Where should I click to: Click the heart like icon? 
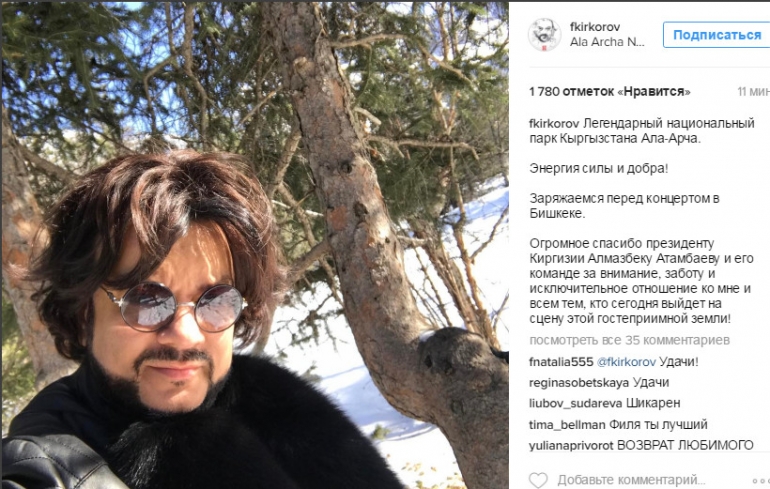[x=538, y=480]
